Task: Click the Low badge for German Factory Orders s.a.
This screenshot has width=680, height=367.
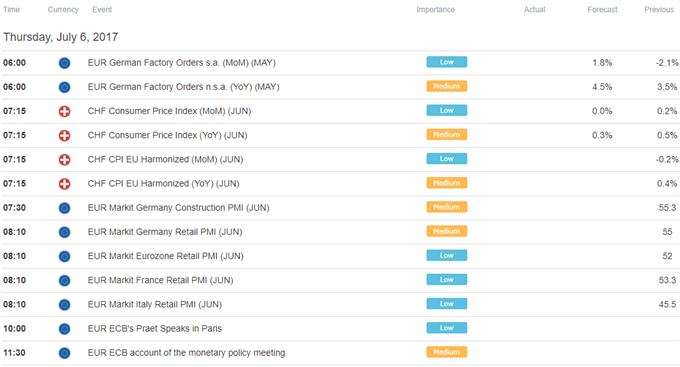Action: tap(447, 62)
